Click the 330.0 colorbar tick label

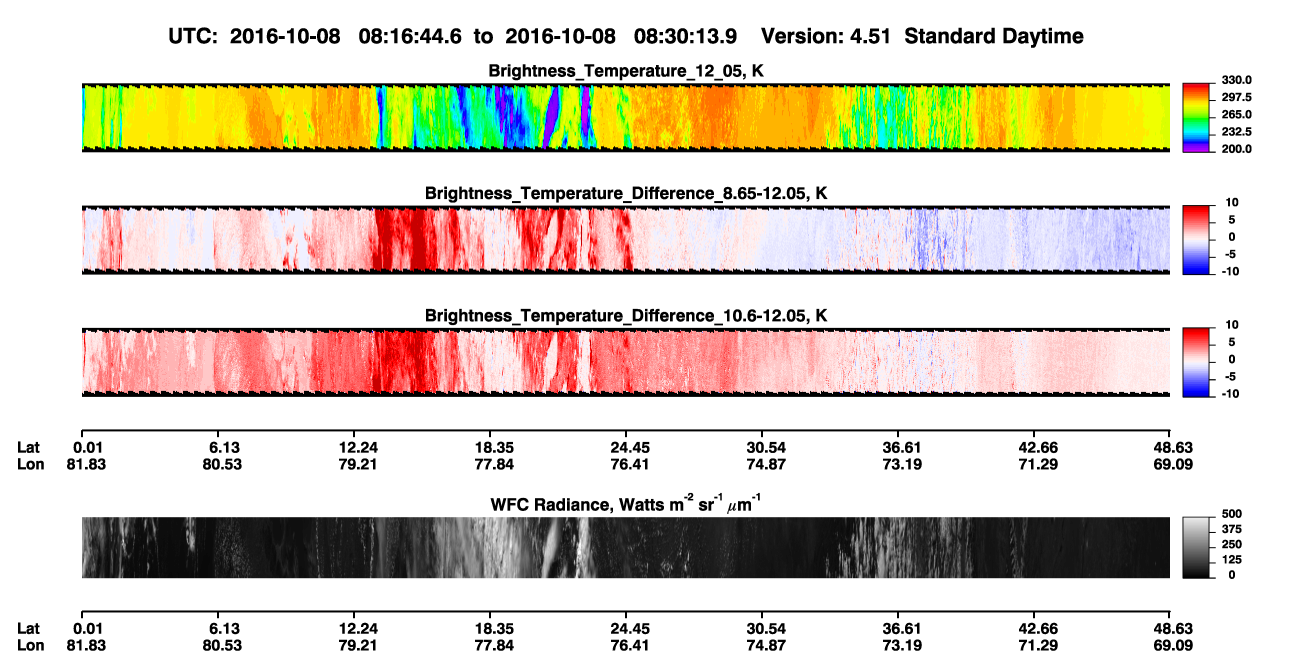click(x=1236, y=80)
